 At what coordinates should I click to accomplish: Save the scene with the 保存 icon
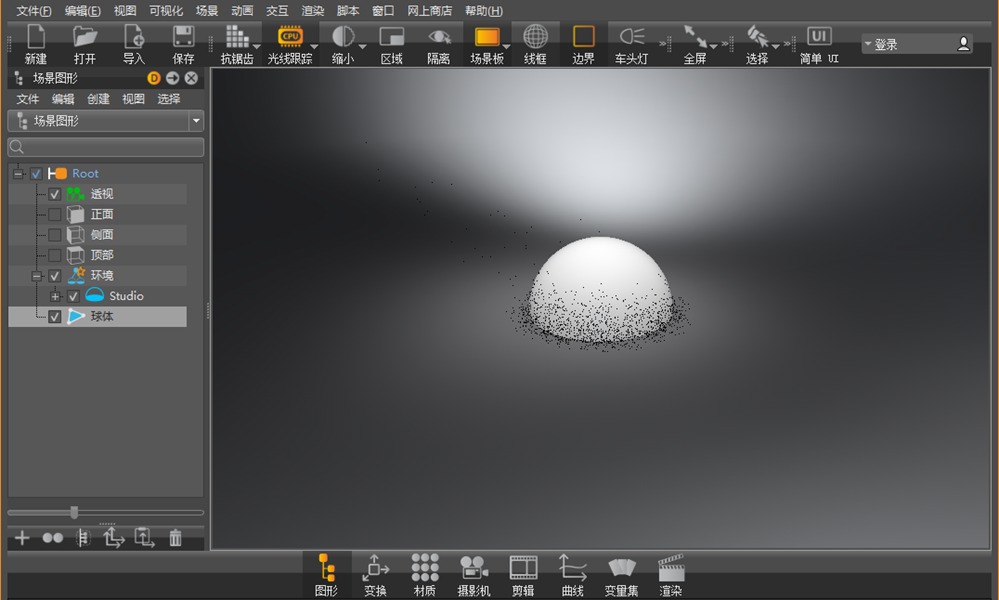click(183, 37)
